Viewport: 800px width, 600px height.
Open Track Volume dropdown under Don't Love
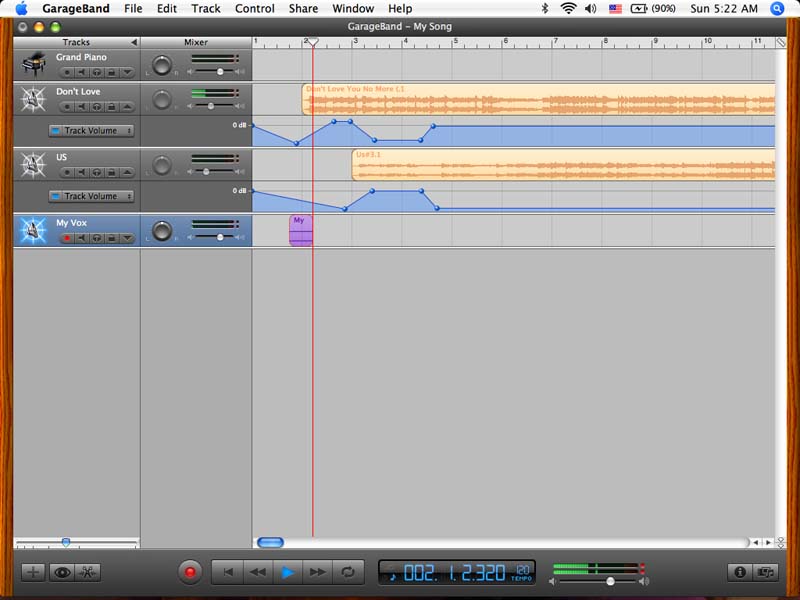(x=92, y=131)
